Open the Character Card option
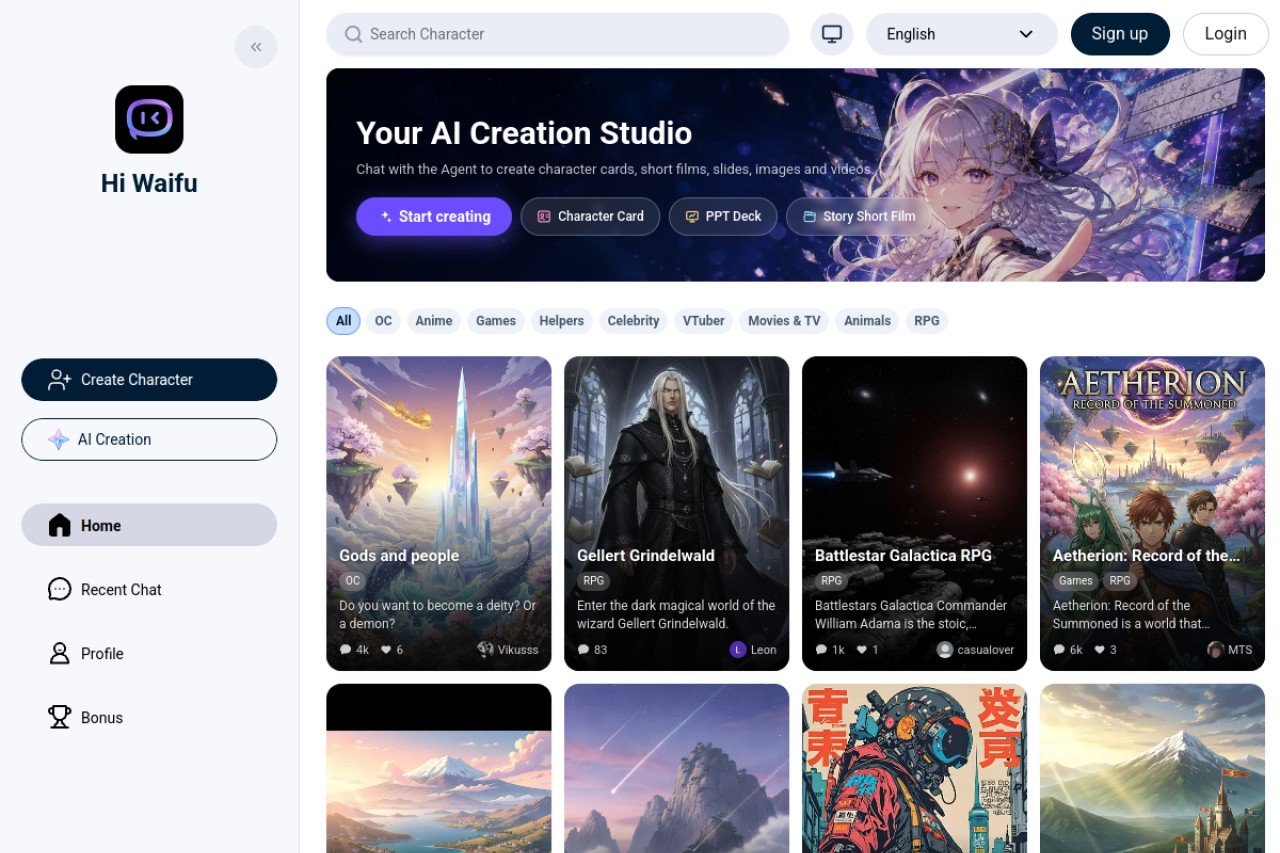The width and height of the screenshot is (1280, 853). point(590,216)
